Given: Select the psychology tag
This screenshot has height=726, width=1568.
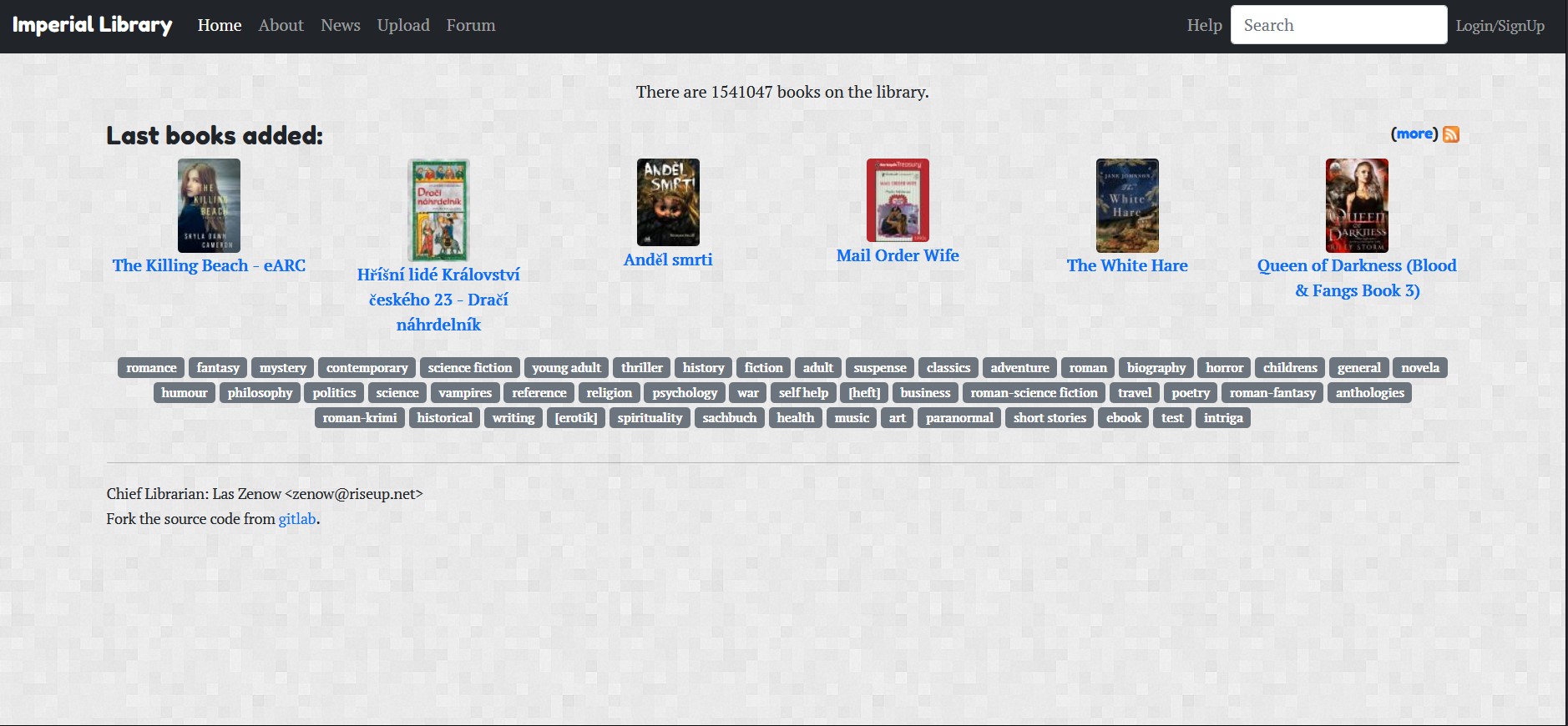Looking at the screenshot, I should [685, 393].
